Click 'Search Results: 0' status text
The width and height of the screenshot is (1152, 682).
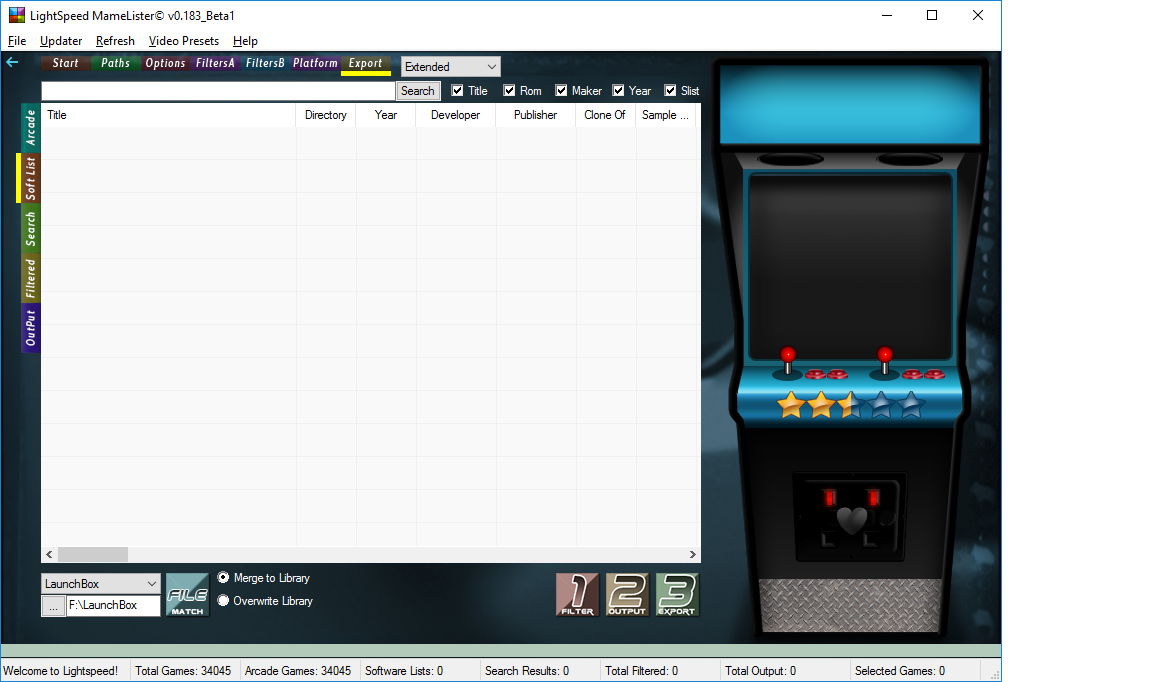pyautogui.click(x=527, y=671)
